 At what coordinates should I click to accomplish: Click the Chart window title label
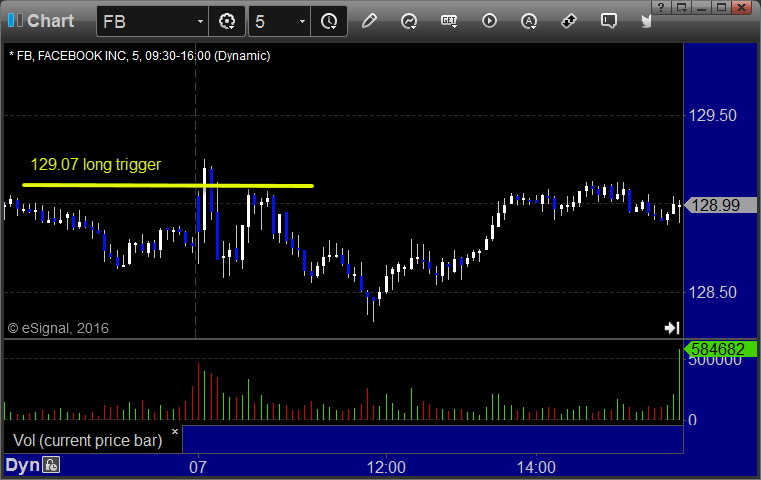click(50, 21)
